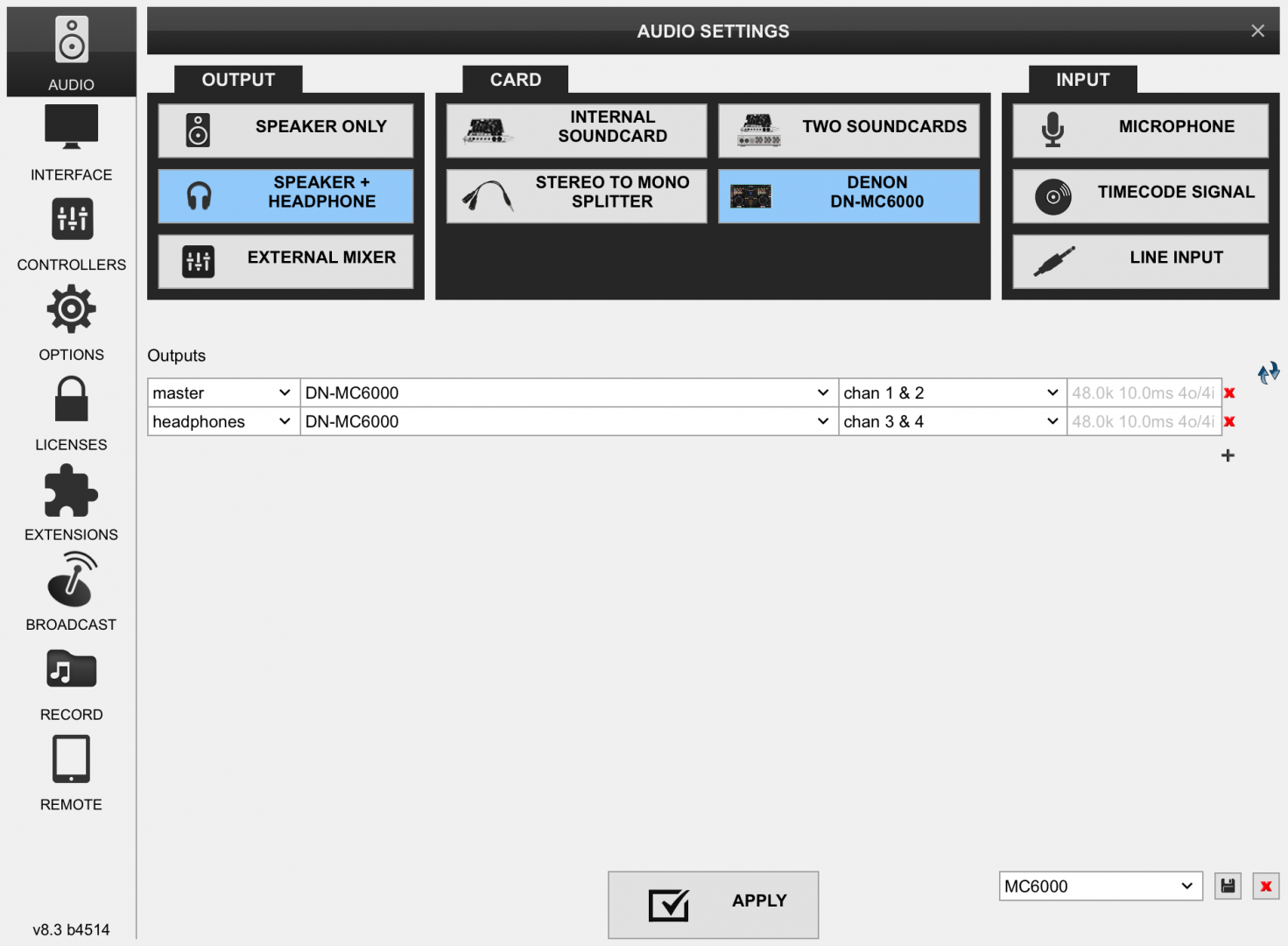1288x946 pixels.
Task: Open headphones row DN-MC6000 device dropdown
Action: (x=569, y=421)
